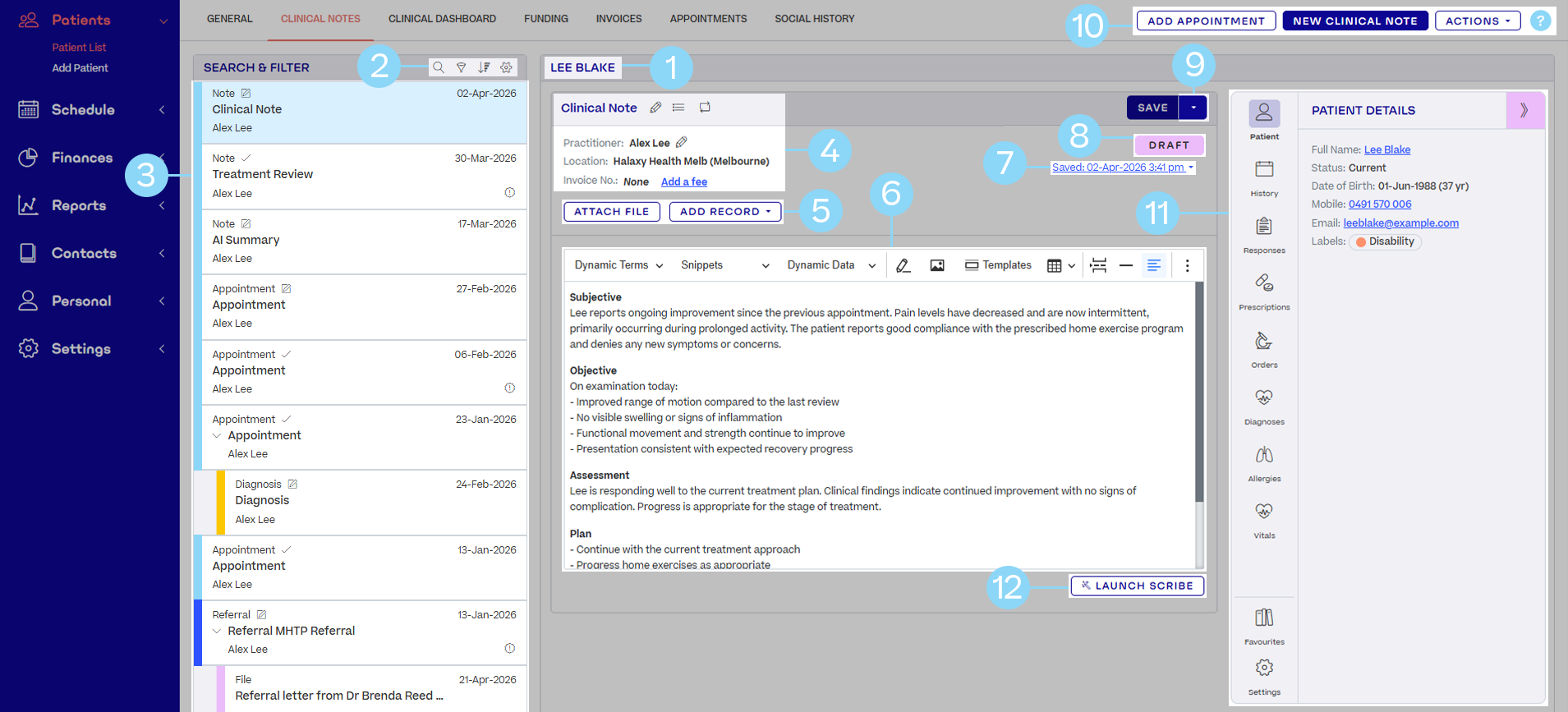
Task: Expand the Dynamic Data dropdown
Action: tap(831, 265)
